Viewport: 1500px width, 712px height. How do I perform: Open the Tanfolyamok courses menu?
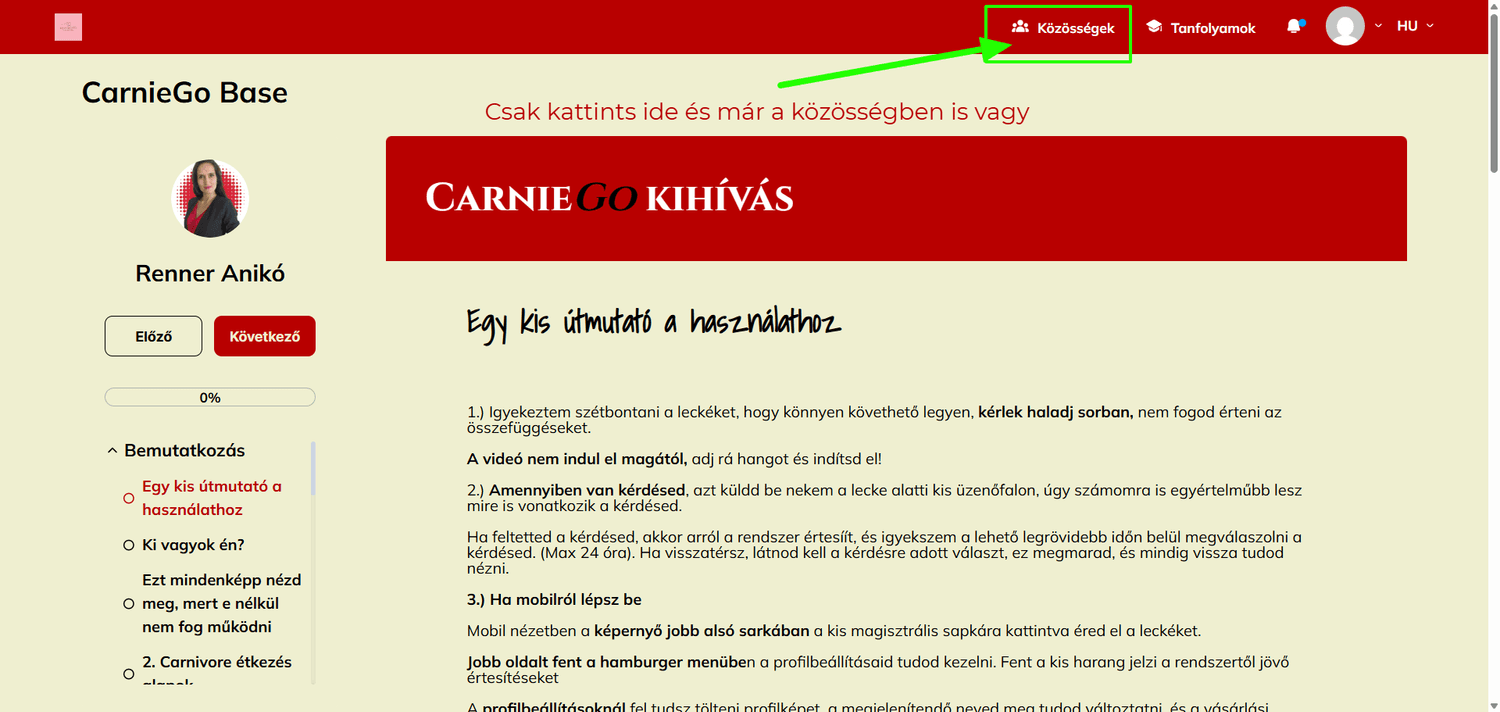tap(1200, 28)
